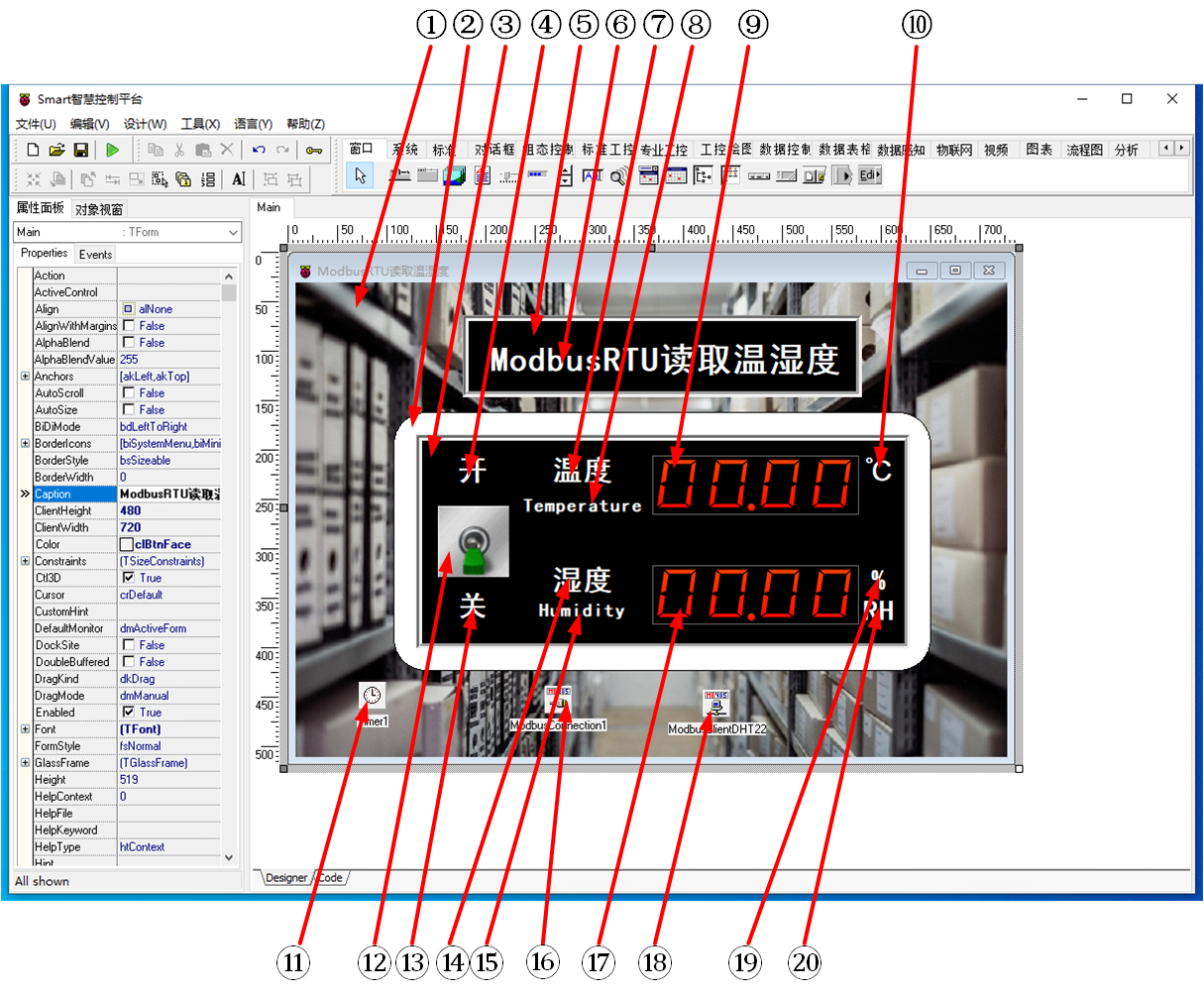Click the Paste clipboard icon
Viewport: 1204px width, 997px height.
203,150
